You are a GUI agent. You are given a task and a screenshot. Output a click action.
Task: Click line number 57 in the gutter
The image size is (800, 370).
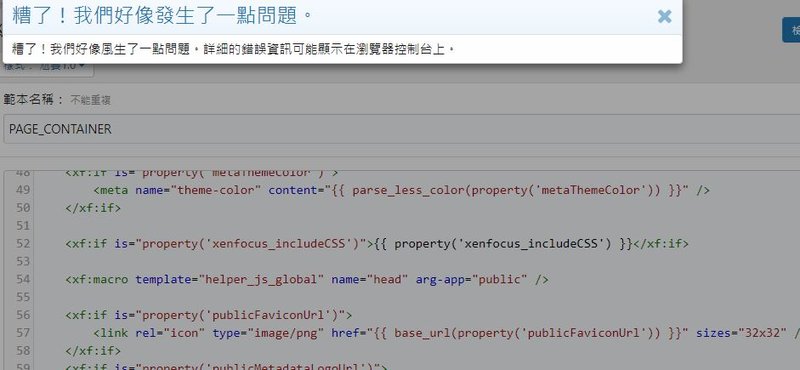click(x=22, y=333)
